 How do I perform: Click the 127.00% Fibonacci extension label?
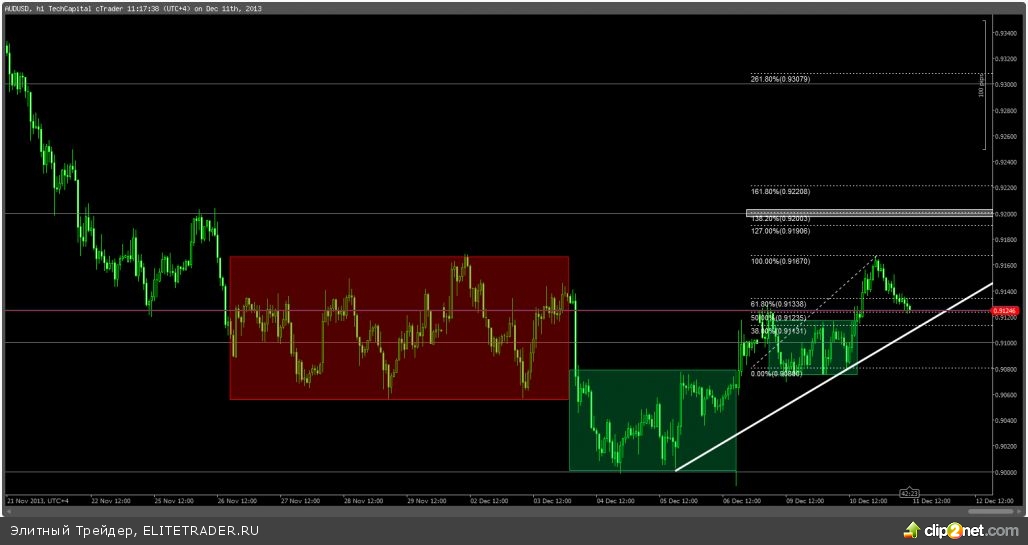click(779, 231)
